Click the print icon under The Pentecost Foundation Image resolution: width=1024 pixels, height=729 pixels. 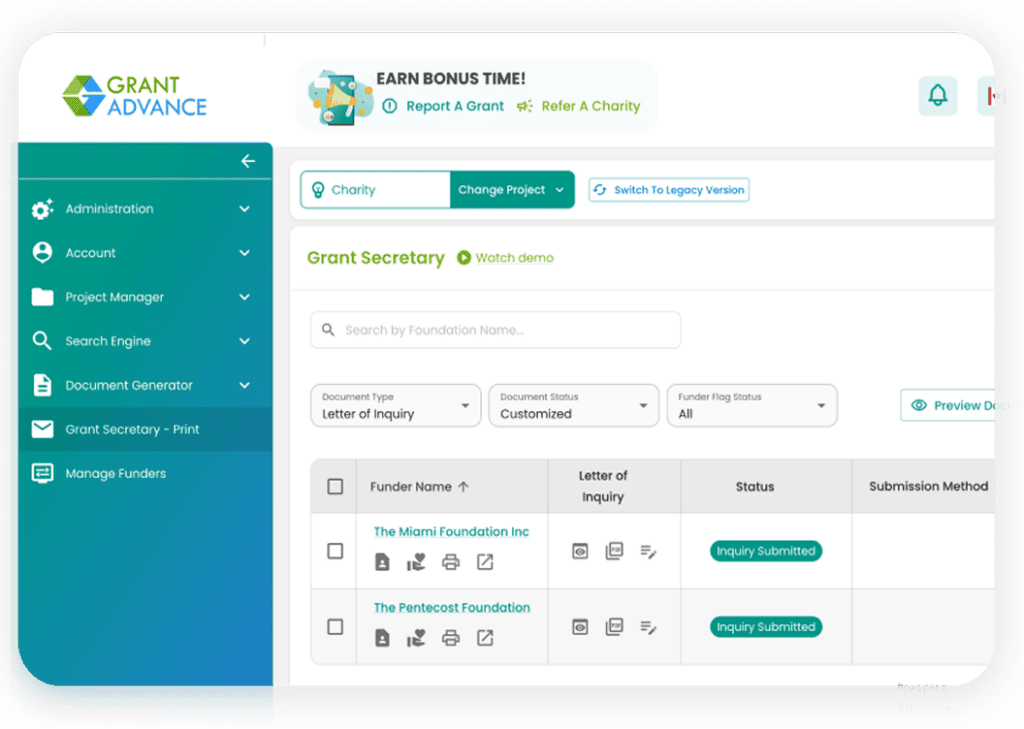click(x=451, y=638)
